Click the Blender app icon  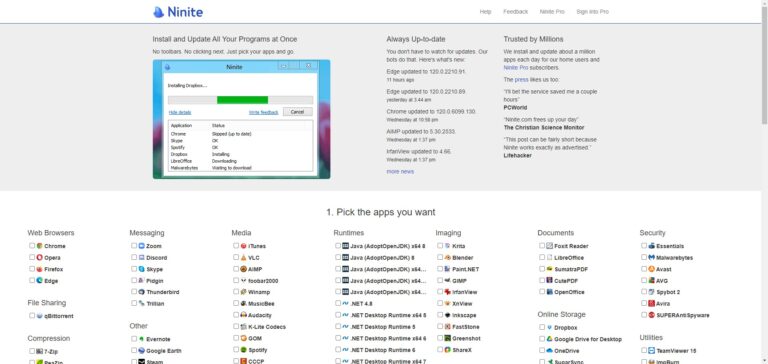click(x=447, y=258)
